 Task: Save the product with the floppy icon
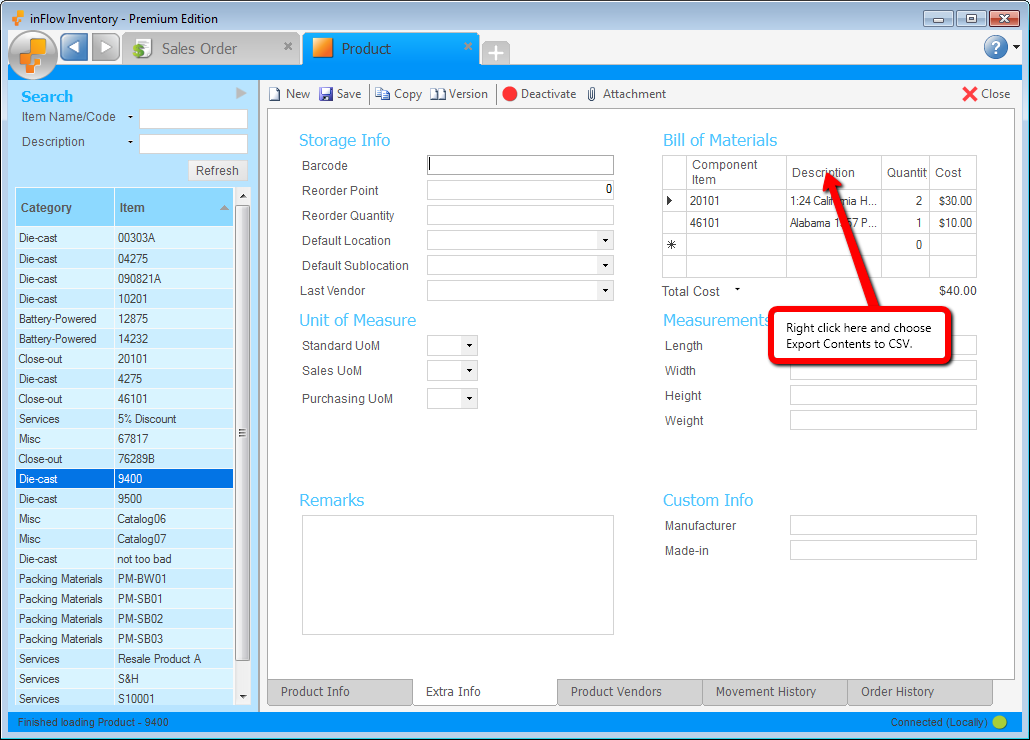click(340, 94)
